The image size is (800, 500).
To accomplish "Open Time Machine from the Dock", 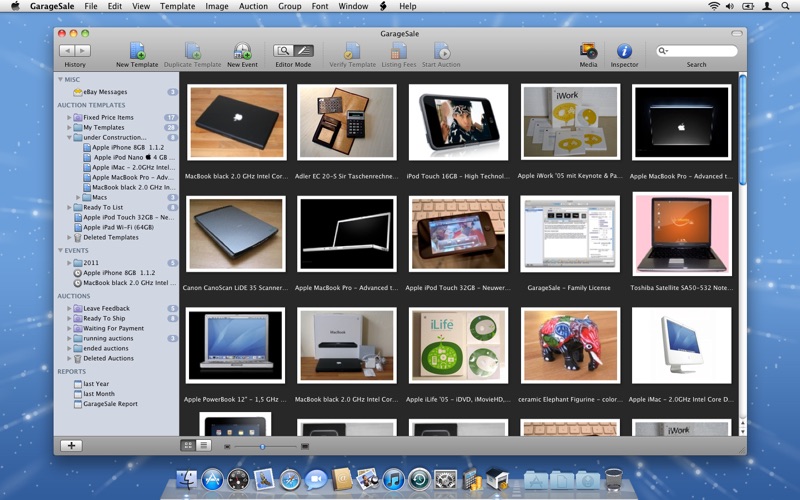I will 419,480.
